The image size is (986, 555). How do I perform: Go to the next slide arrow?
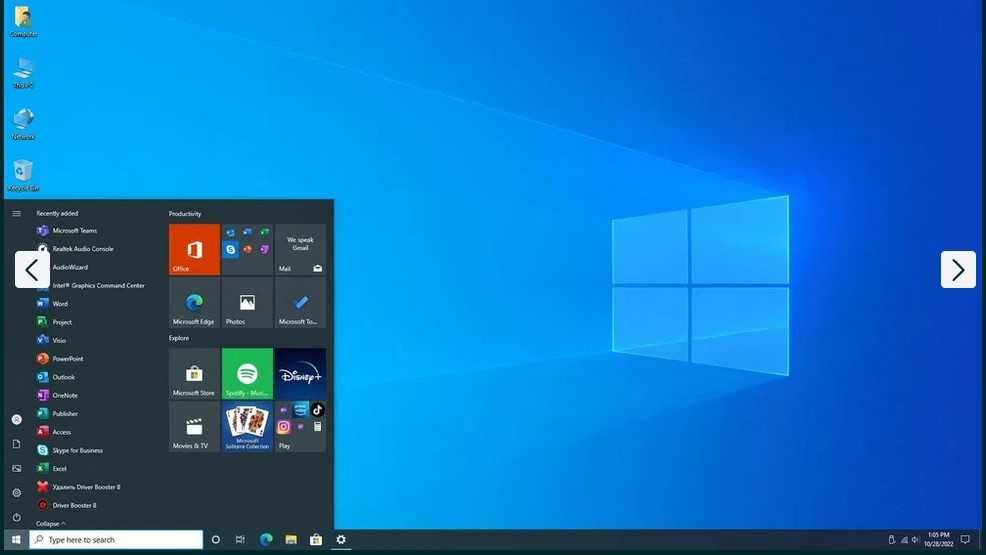958,270
